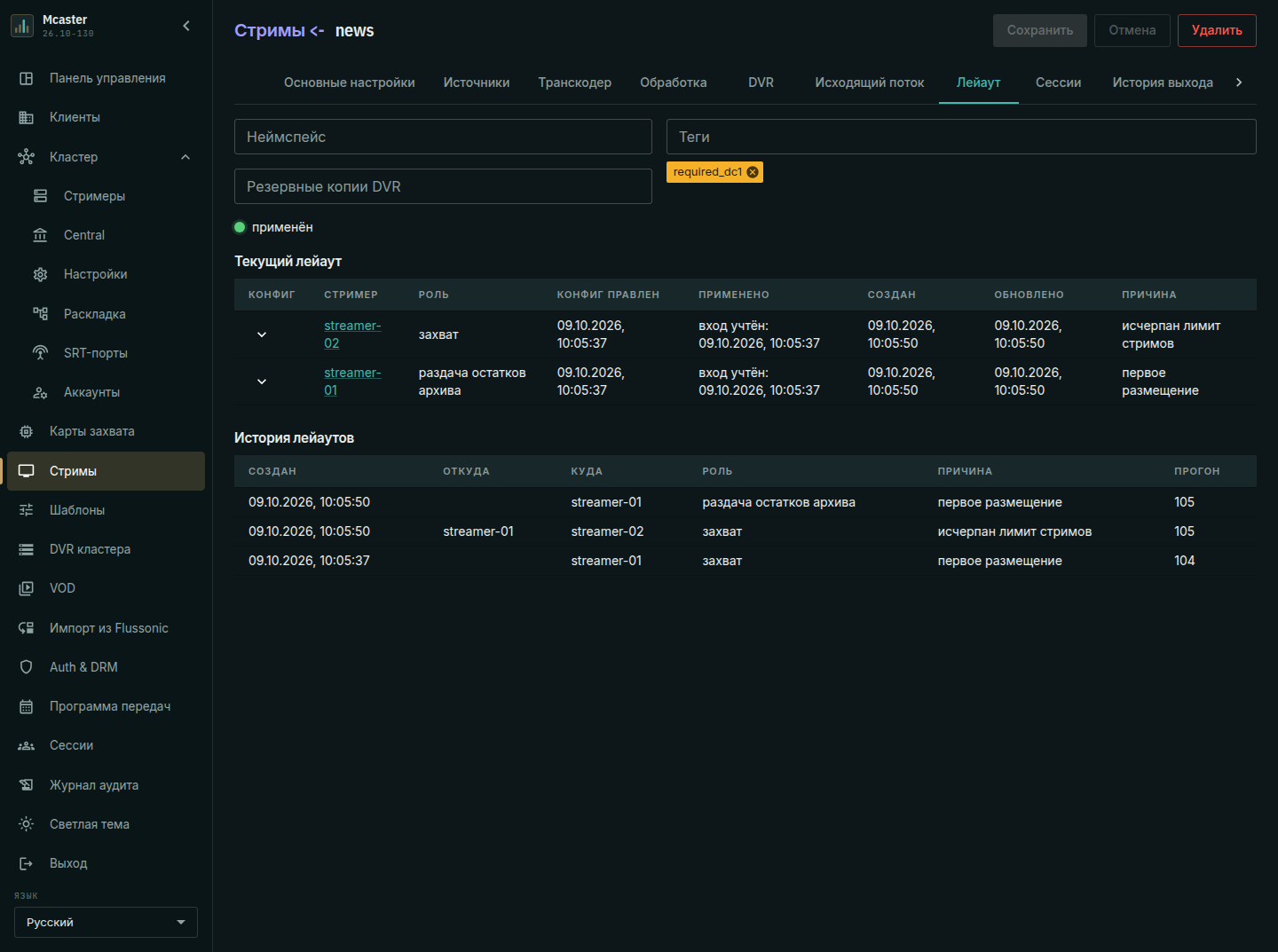Focus the Неймспейс input field
Image resolution: width=1278 pixels, height=952 pixels.
click(x=443, y=137)
